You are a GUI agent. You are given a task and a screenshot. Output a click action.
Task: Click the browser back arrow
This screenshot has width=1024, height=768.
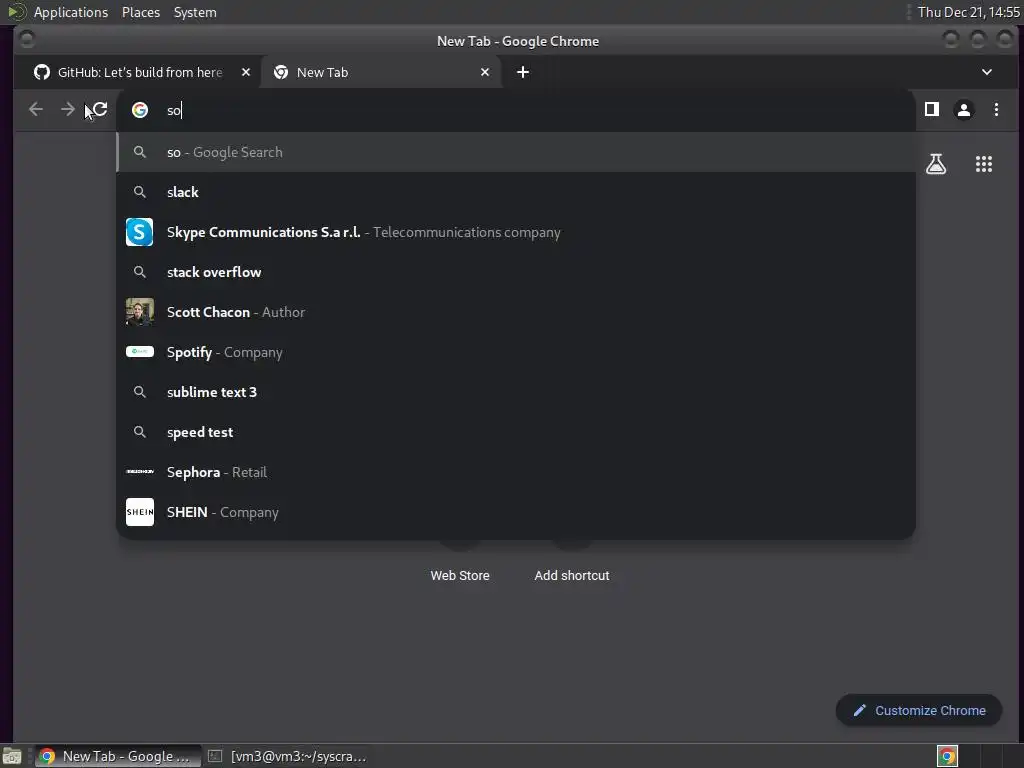(x=36, y=110)
